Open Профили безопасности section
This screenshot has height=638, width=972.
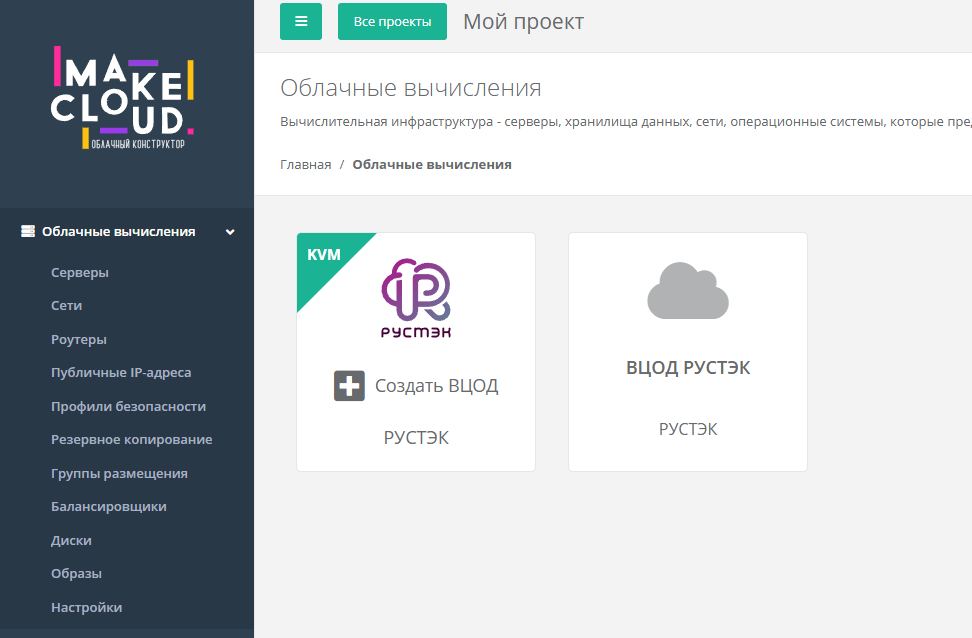click(128, 406)
